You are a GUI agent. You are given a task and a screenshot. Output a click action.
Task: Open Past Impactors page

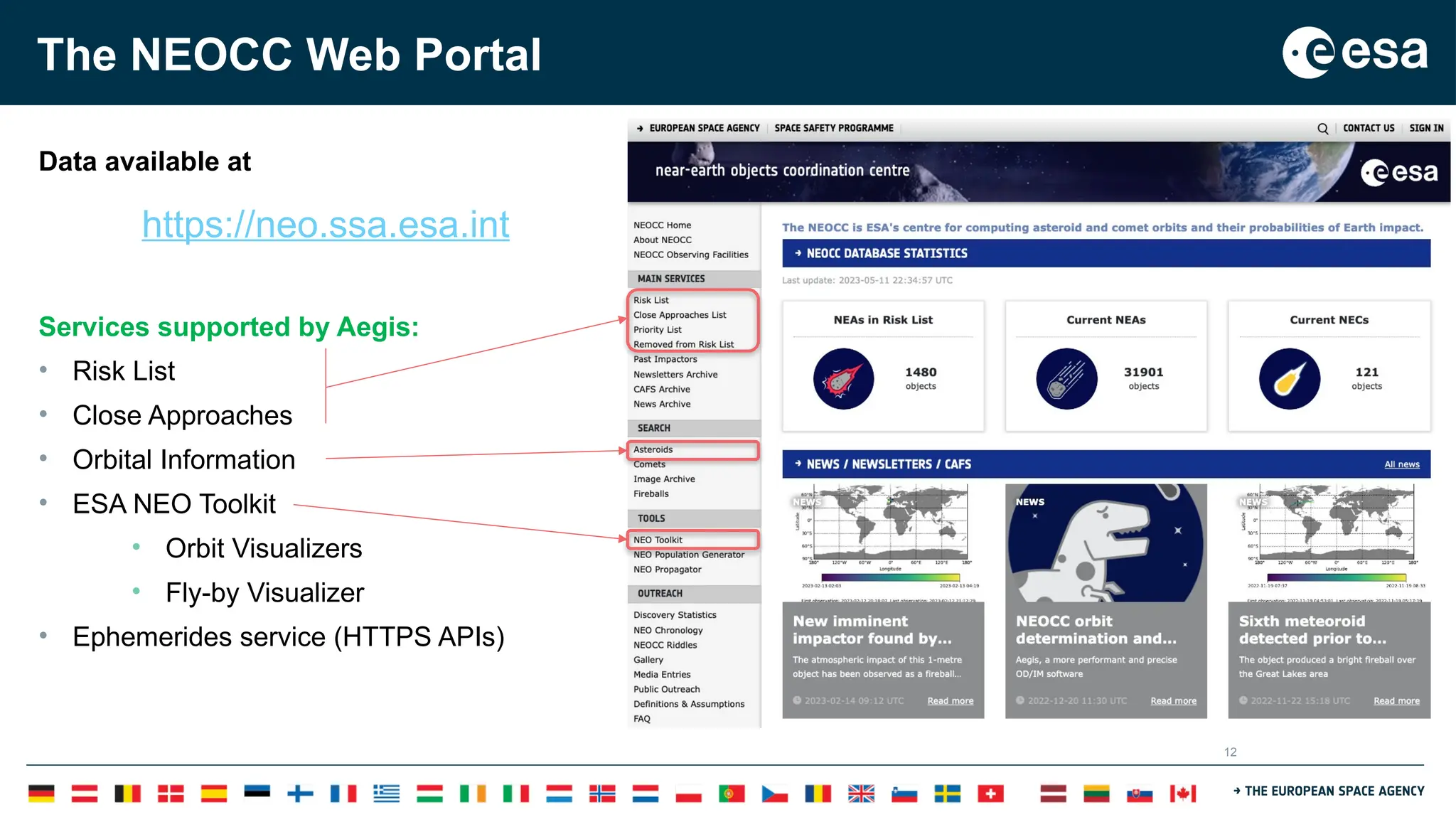pyautogui.click(x=665, y=360)
